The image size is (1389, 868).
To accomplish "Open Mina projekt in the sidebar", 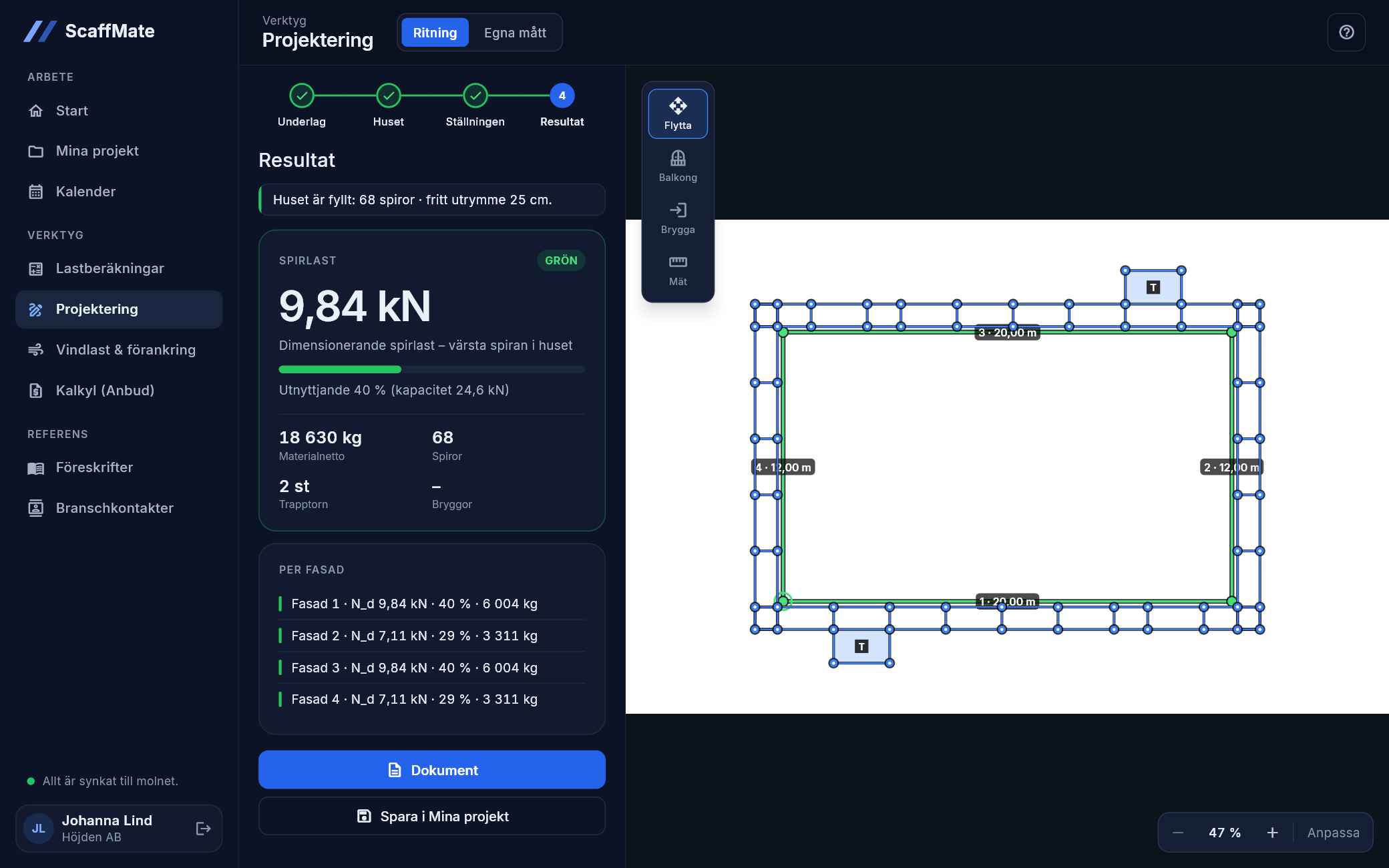I will coord(119,151).
